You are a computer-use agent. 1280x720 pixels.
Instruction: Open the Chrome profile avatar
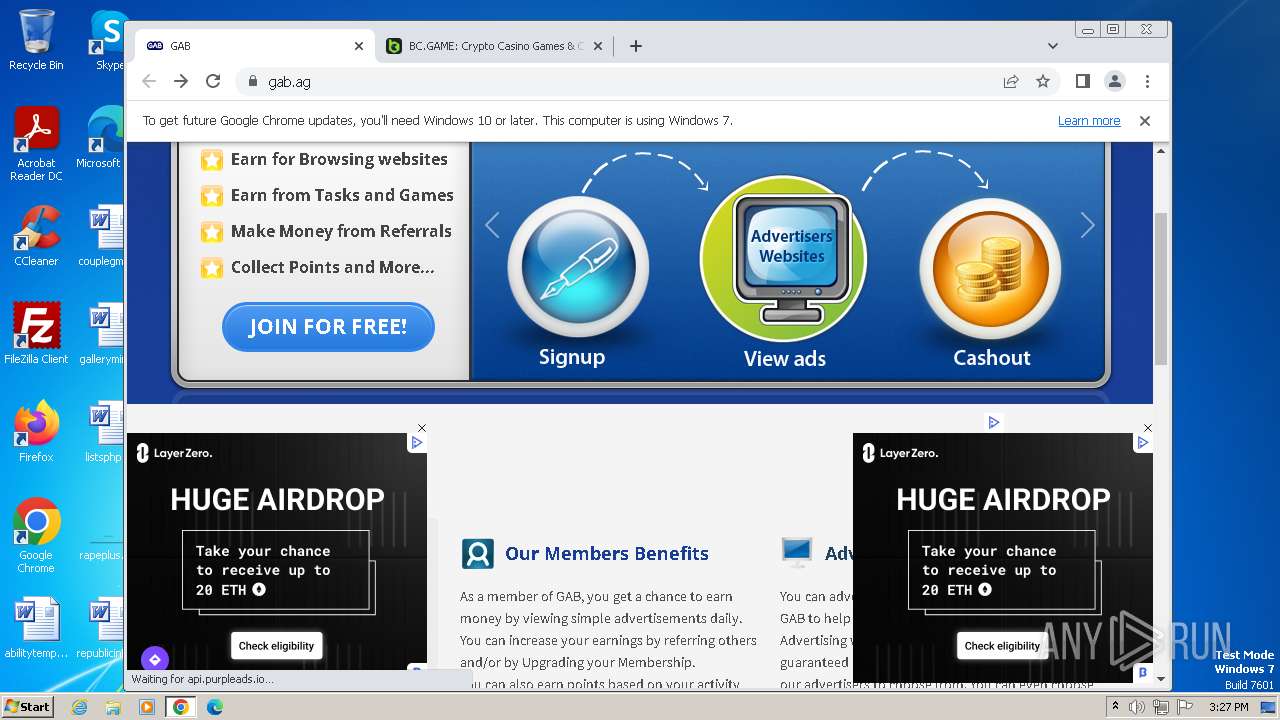(1115, 81)
